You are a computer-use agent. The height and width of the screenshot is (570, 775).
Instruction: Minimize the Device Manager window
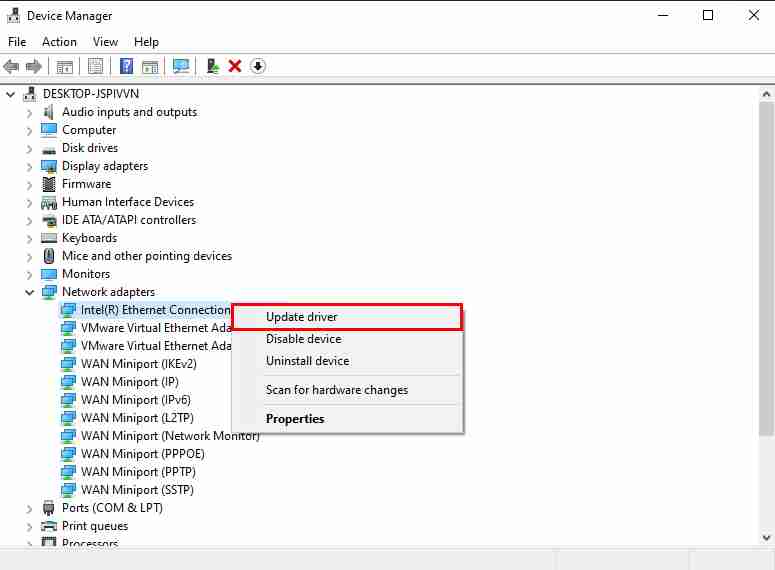(663, 15)
